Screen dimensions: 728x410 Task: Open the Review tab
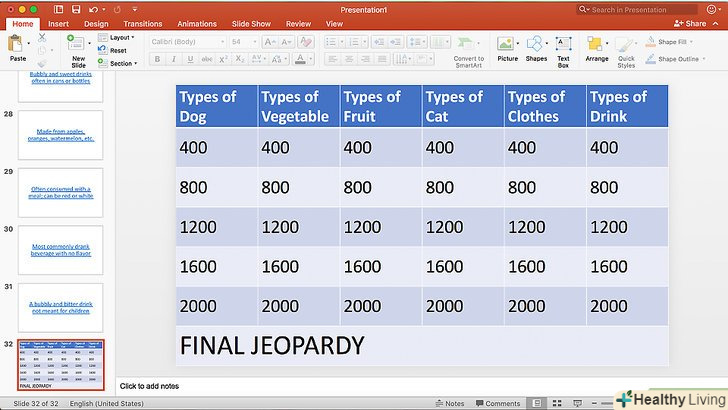point(298,24)
